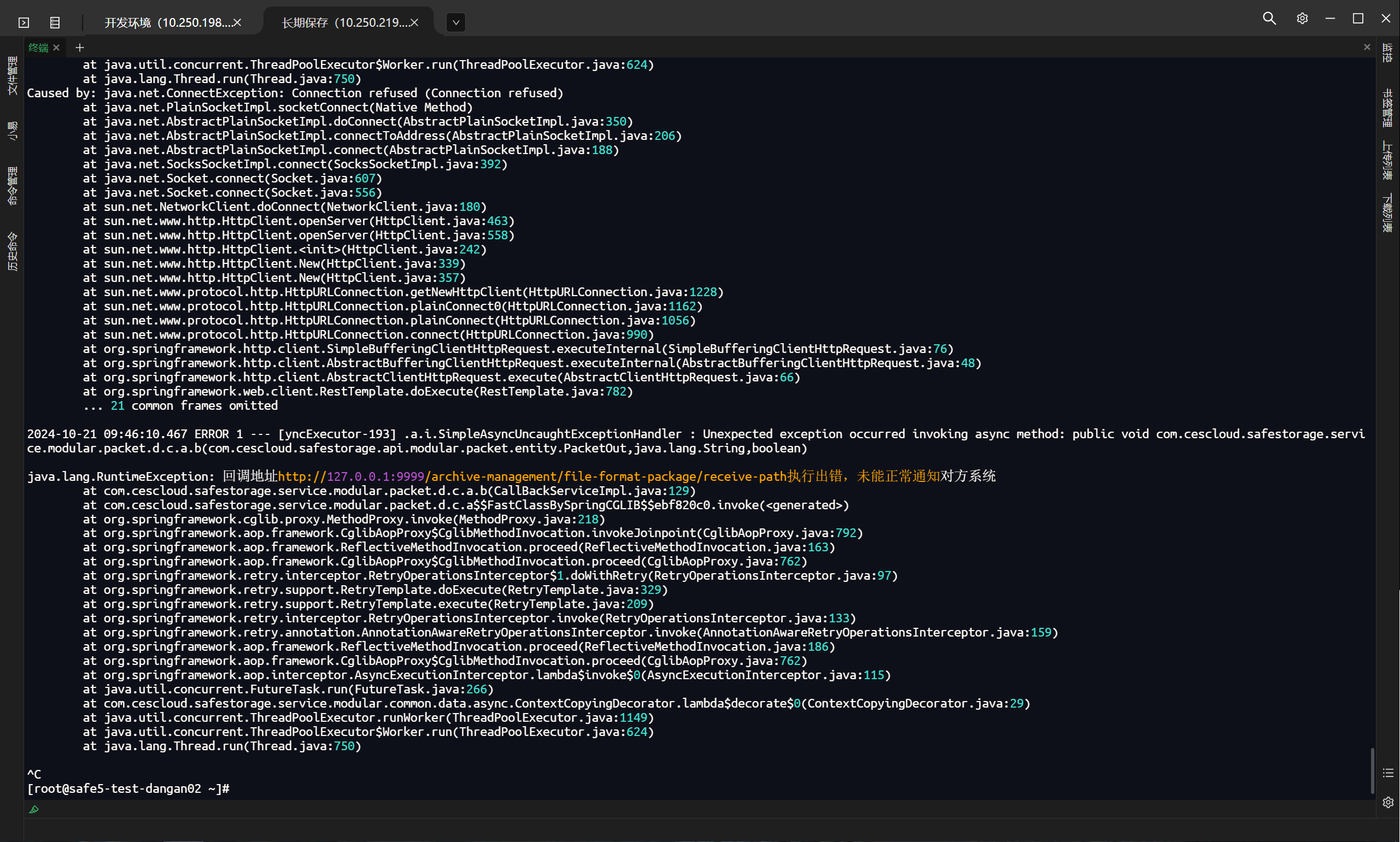Open the 监控 monitoring panel on right
This screenshot has height=842, width=1400.
coord(1387,53)
